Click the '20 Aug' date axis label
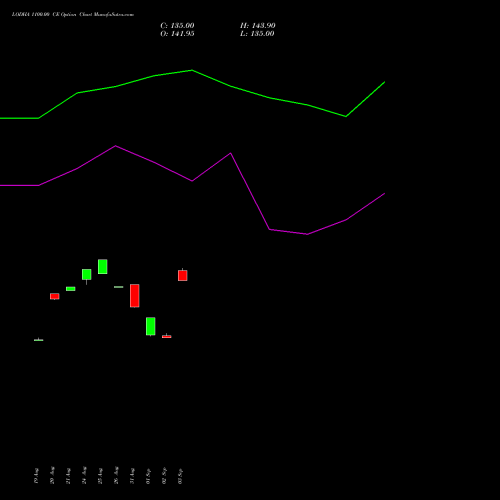 pyautogui.click(x=52, y=476)
